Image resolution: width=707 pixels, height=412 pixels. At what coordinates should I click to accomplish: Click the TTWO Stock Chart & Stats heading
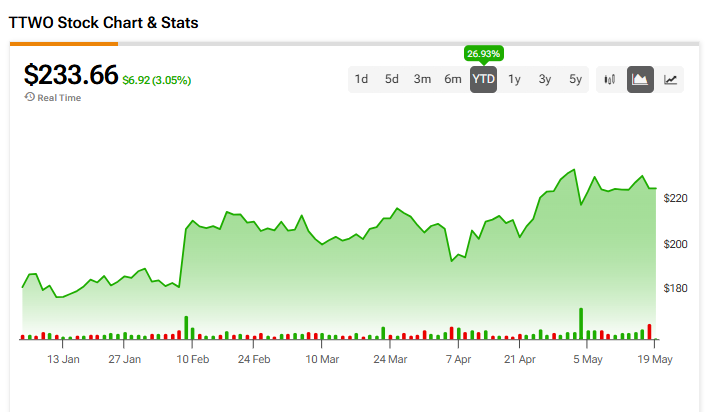click(104, 23)
